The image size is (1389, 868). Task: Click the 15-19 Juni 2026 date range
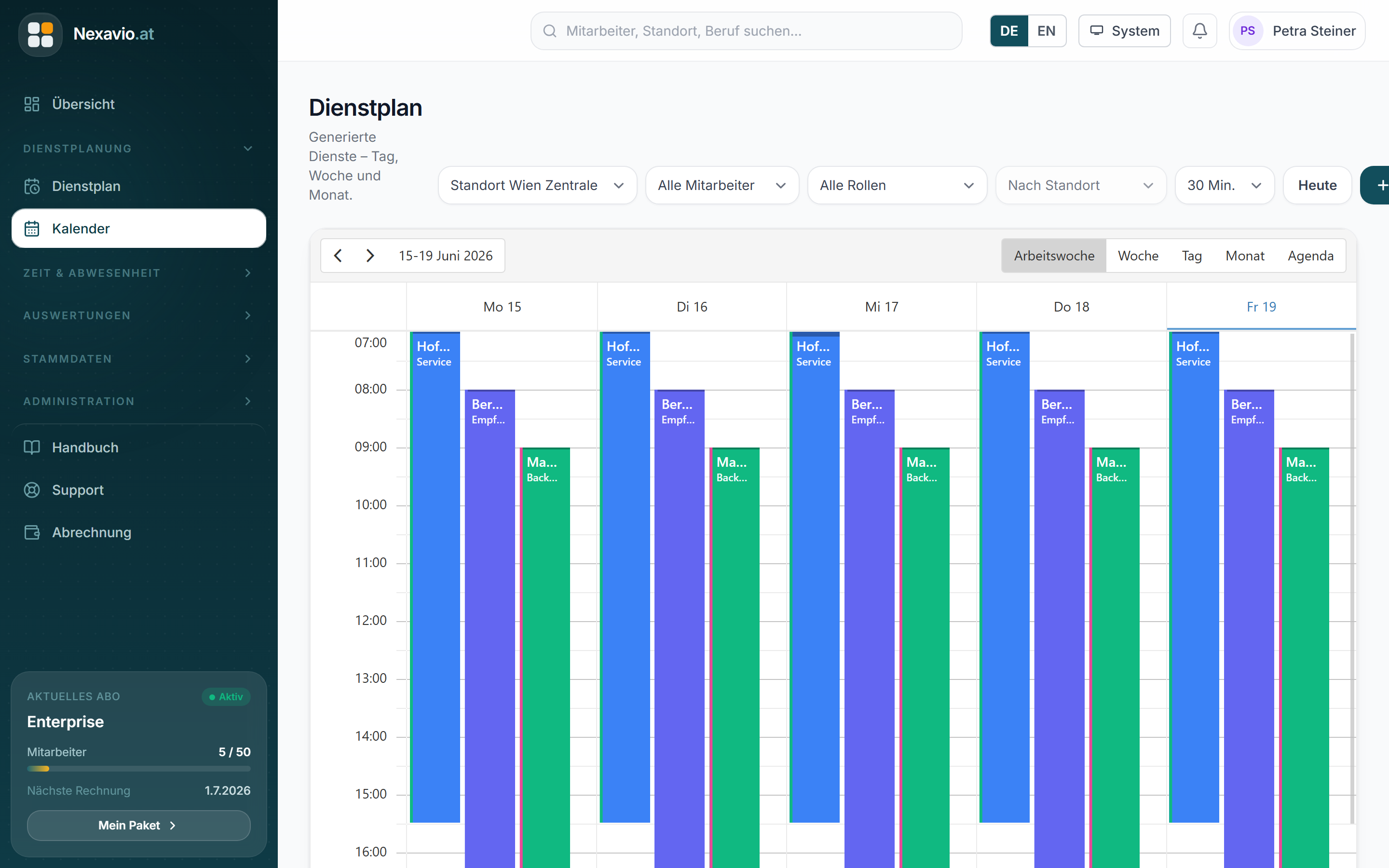tap(446, 256)
